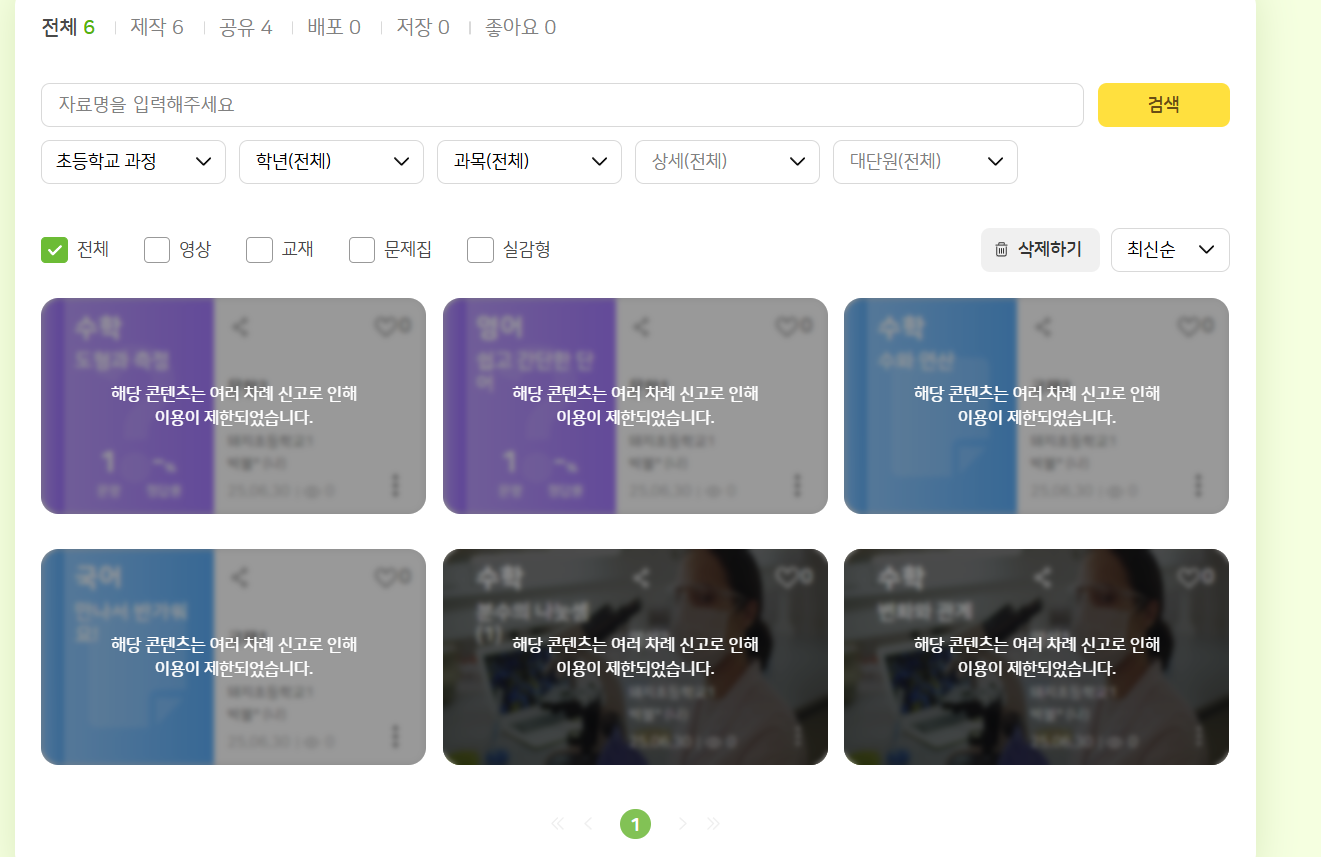The width and height of the screenshot is (1321, 857).
Task: Open three-dot menu on first 수학 card
Action: [395, 485]
